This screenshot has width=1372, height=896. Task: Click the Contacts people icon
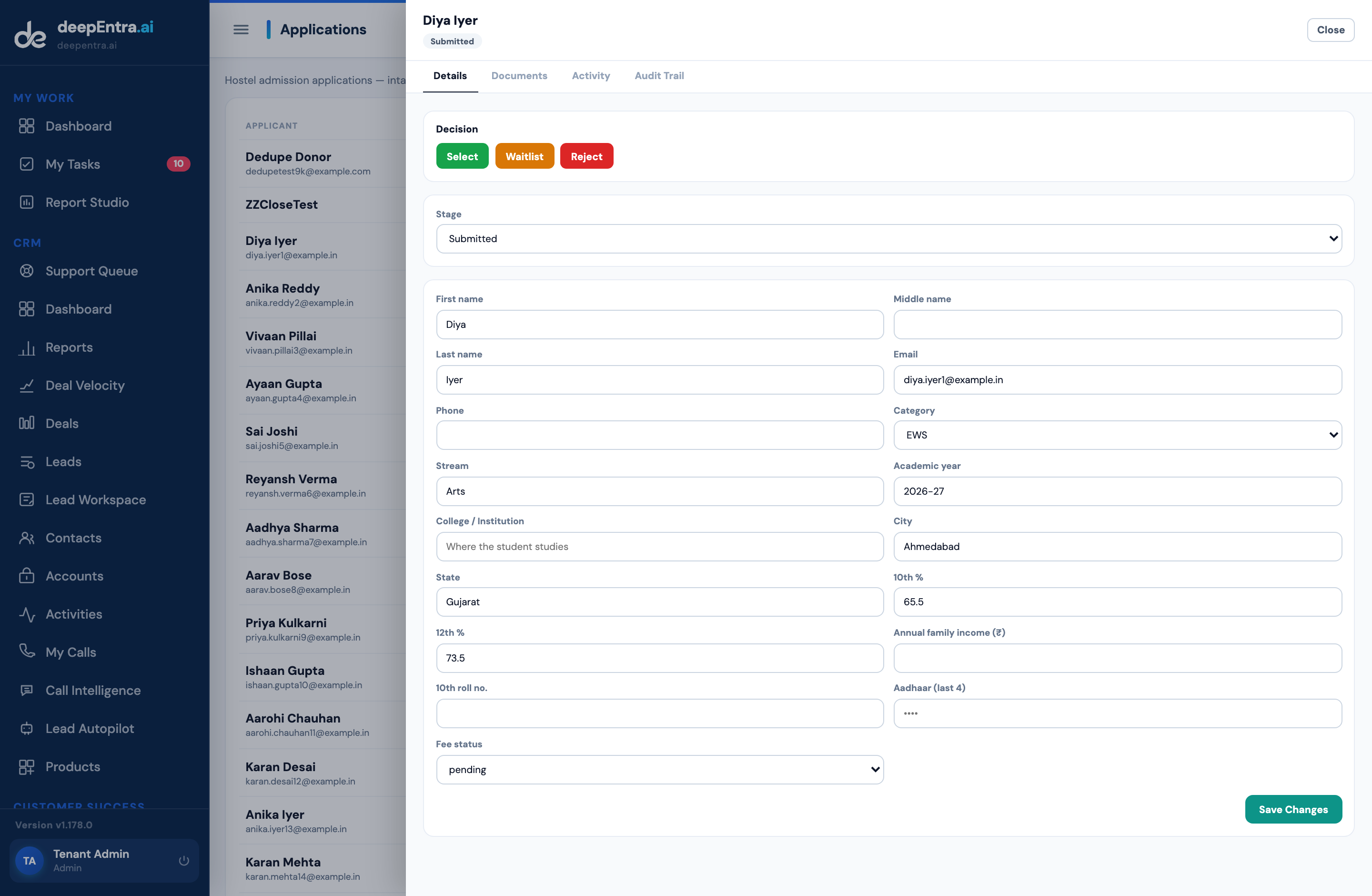click(27, 538)
